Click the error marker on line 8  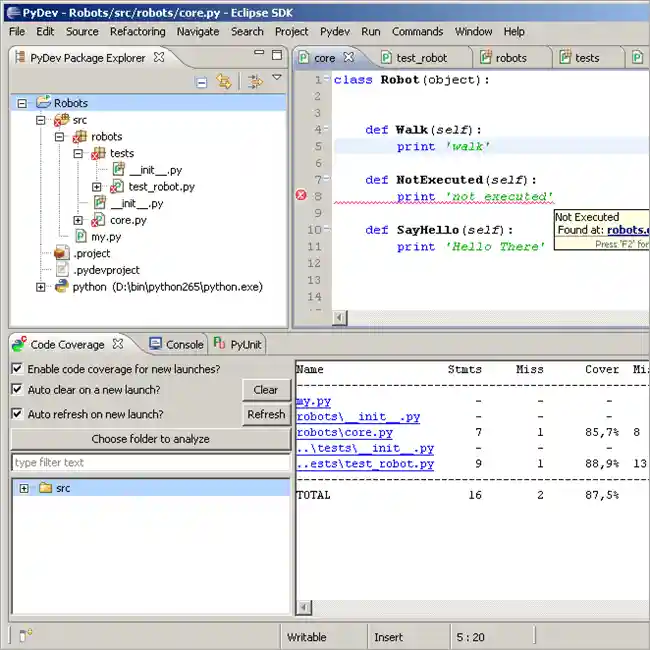[x=301, y=194]
